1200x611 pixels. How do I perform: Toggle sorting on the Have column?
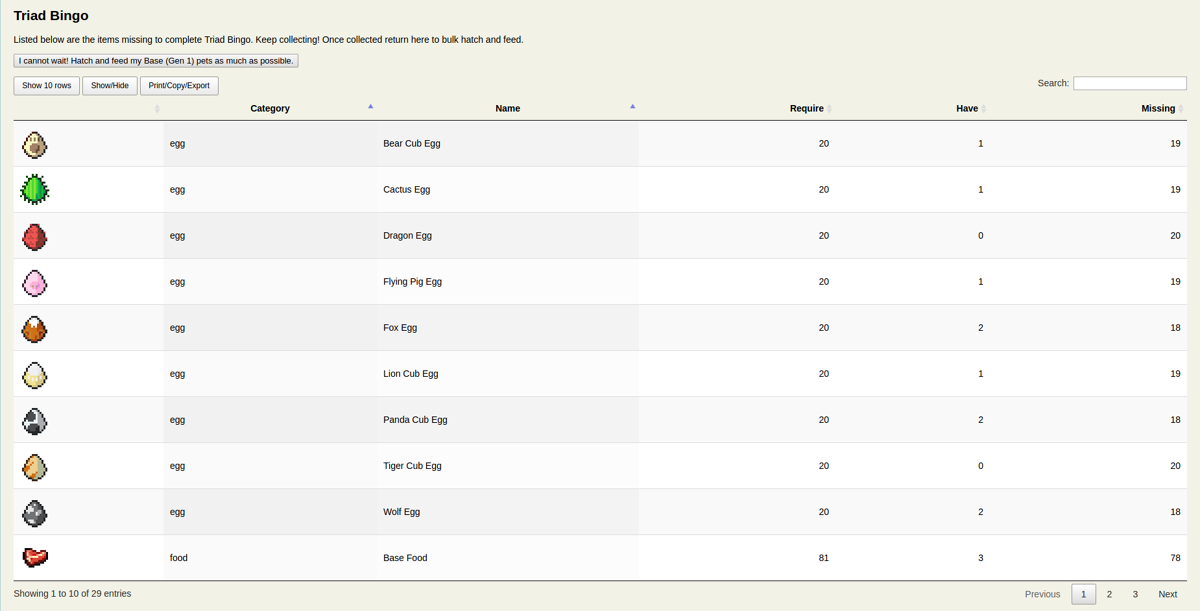[x=968, y=108]
